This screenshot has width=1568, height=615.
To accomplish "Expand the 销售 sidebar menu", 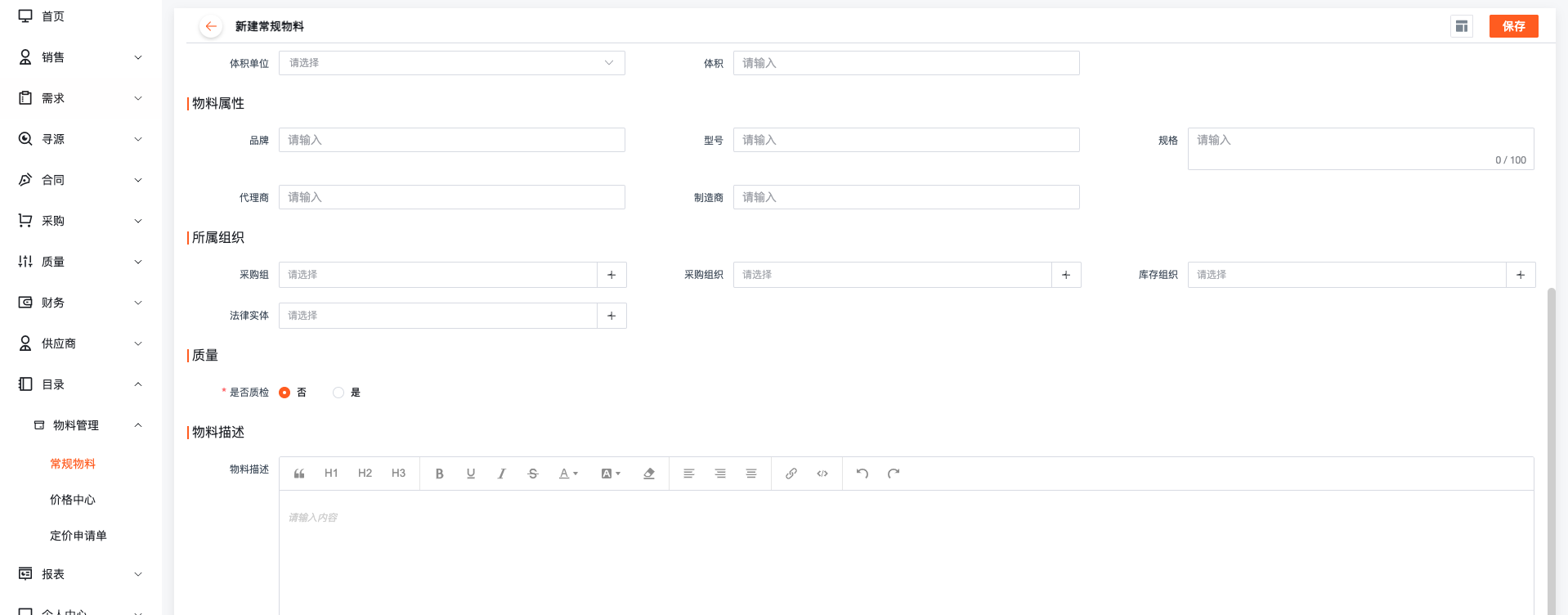I will [81, 57].
